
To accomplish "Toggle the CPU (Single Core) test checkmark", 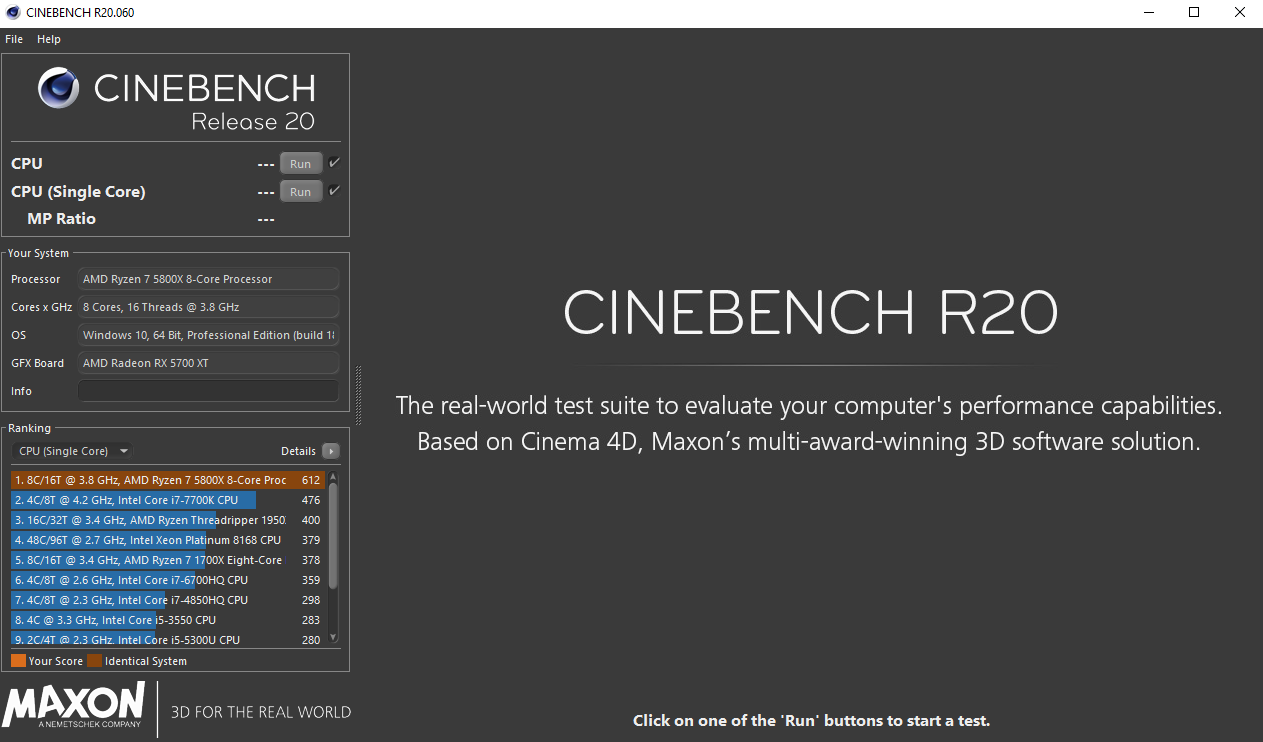I will [335, 191].
